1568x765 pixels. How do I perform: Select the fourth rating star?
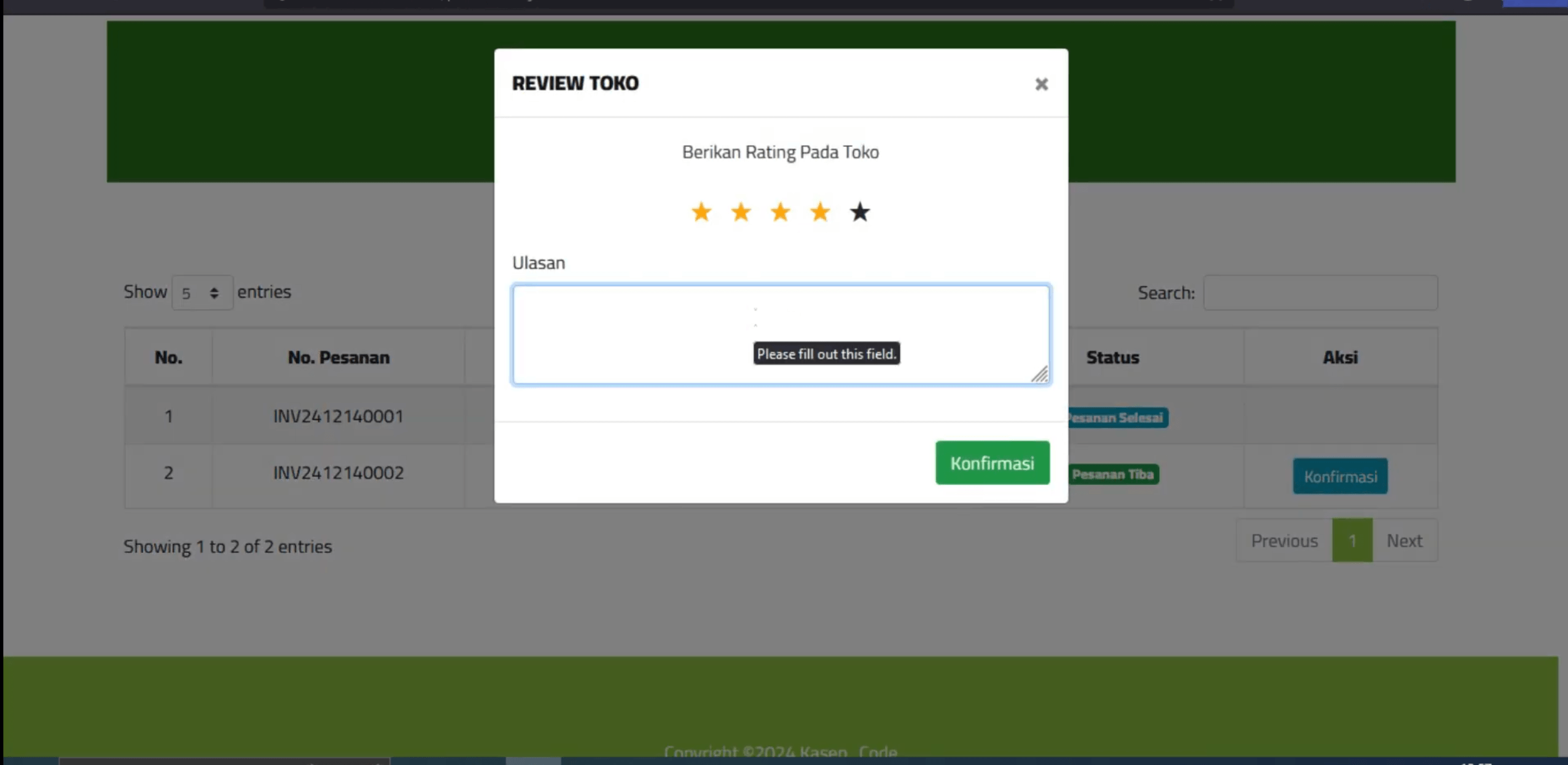[x=820, y=212]
